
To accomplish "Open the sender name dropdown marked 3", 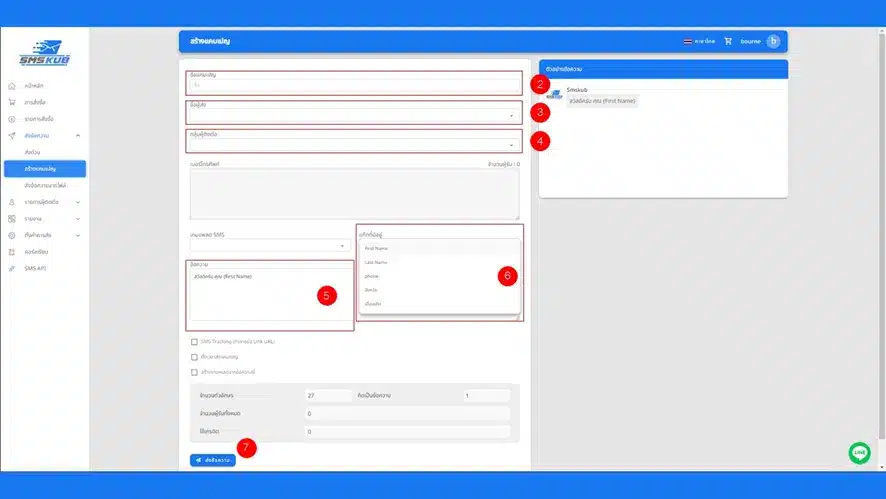I will pos(354,115).
